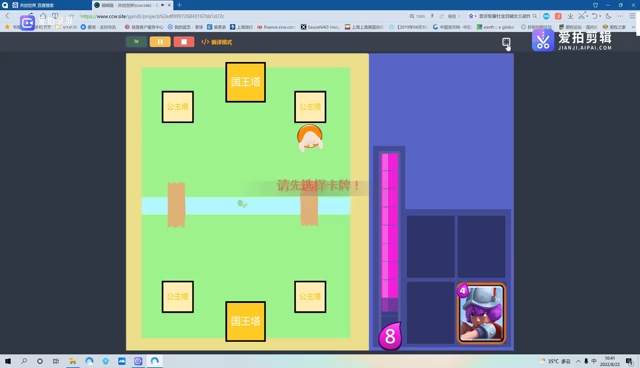Screen dimensions: 640x368
Task: Toggle the 编译模式 compile mode option
Action: click(x=217, y=42)
